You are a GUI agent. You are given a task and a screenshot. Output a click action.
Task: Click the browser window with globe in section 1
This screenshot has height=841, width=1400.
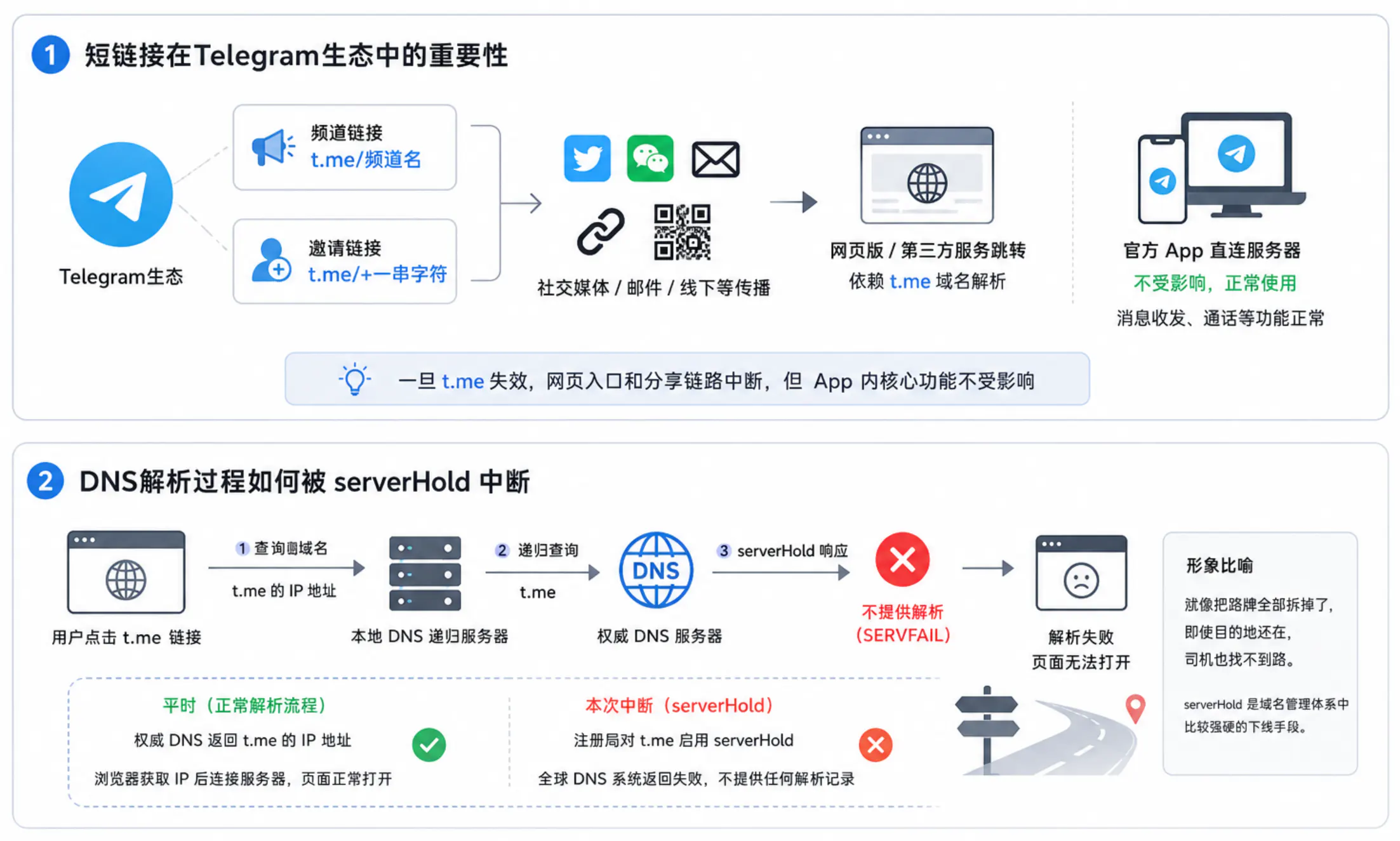click(x=927, y=175)
